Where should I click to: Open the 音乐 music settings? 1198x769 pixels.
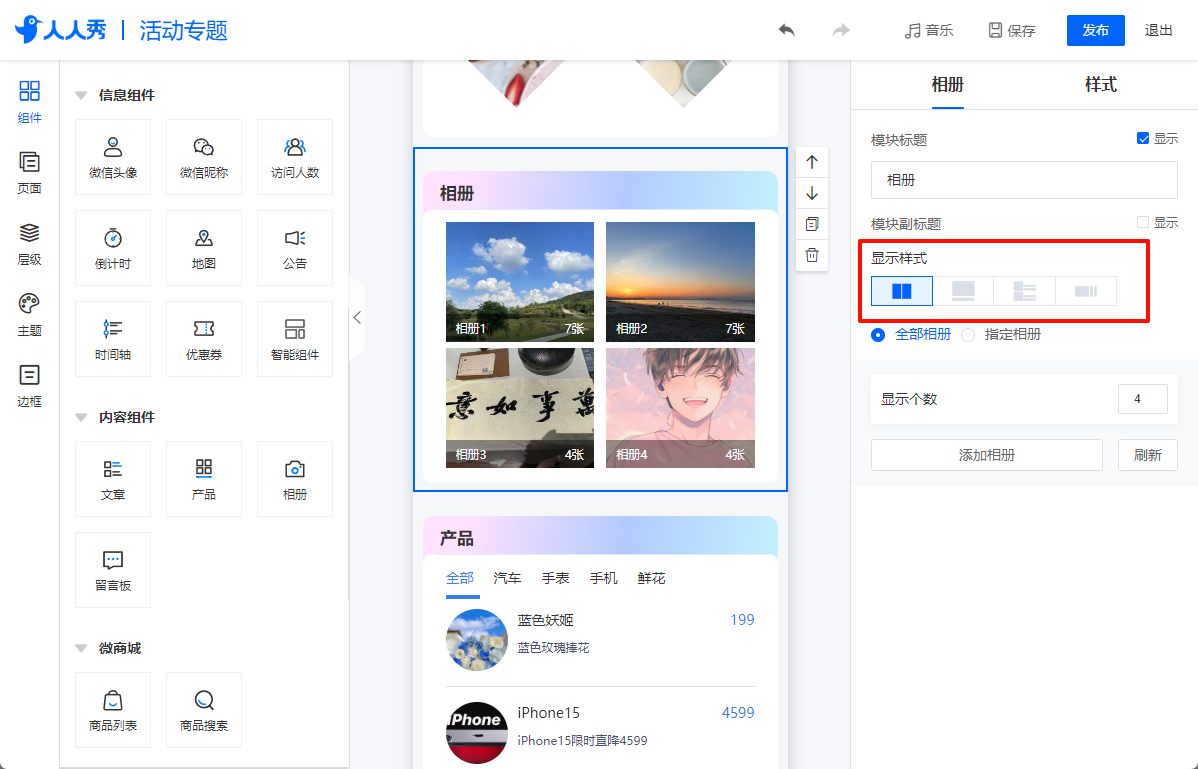[928, 31]
